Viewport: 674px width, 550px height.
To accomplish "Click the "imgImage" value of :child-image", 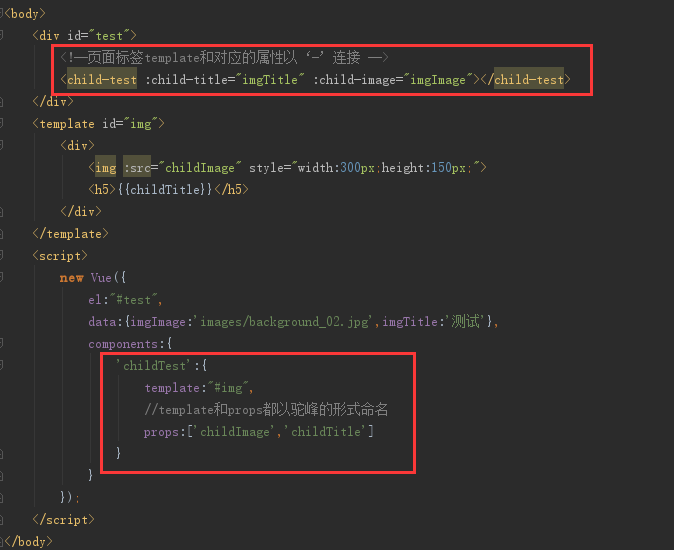I will (x=438, y=79).
